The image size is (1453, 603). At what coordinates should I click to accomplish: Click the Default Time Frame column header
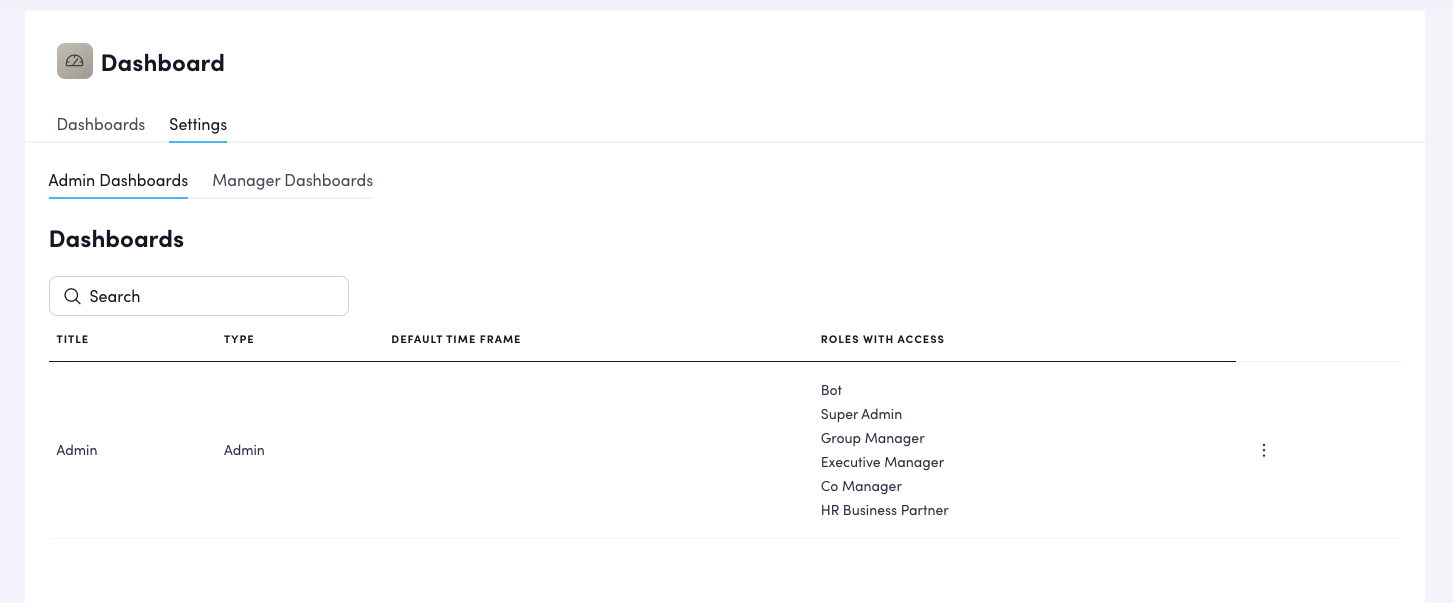456,340
